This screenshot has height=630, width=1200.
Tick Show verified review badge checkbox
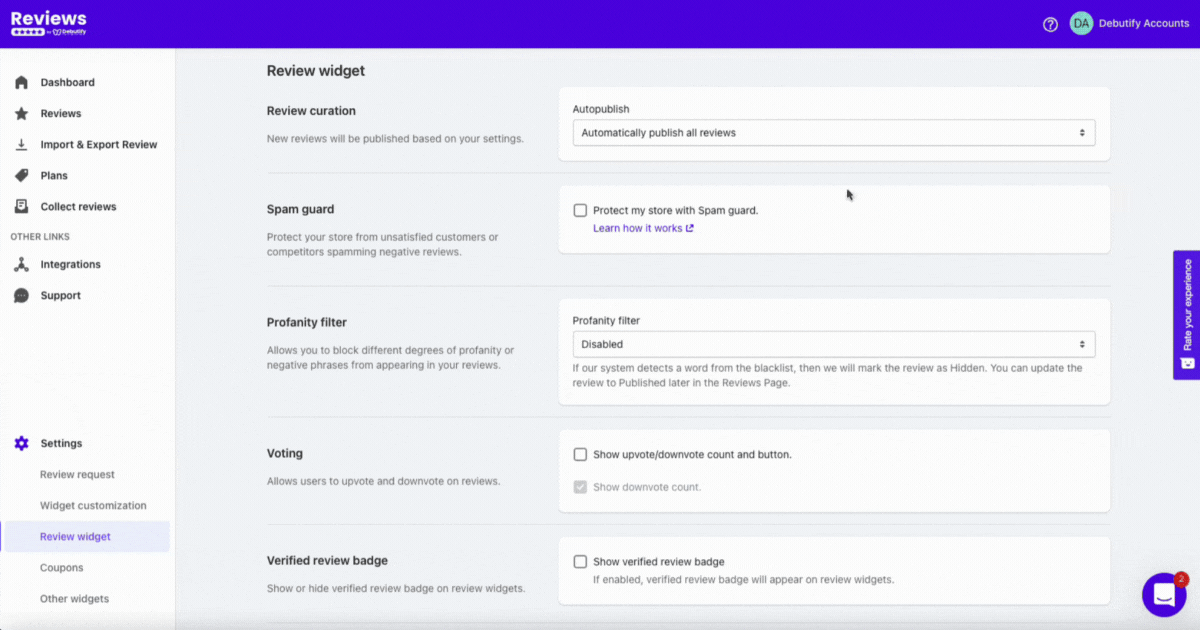(x=580, y=561)
